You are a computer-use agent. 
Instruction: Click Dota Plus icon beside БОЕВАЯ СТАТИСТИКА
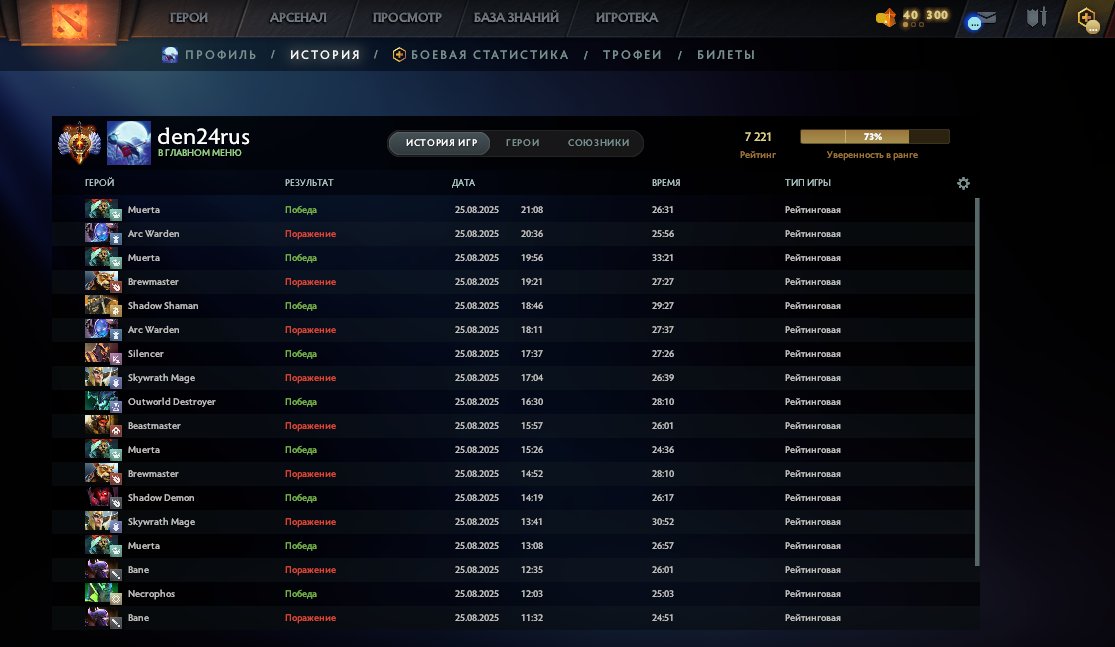tap(399, 55)
